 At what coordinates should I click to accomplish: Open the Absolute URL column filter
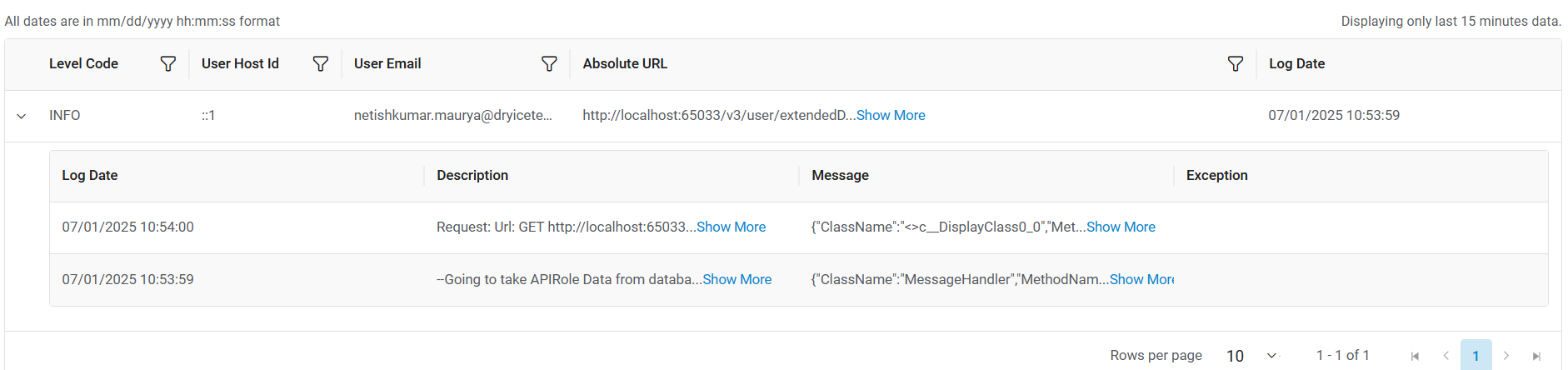(1236, 64)
